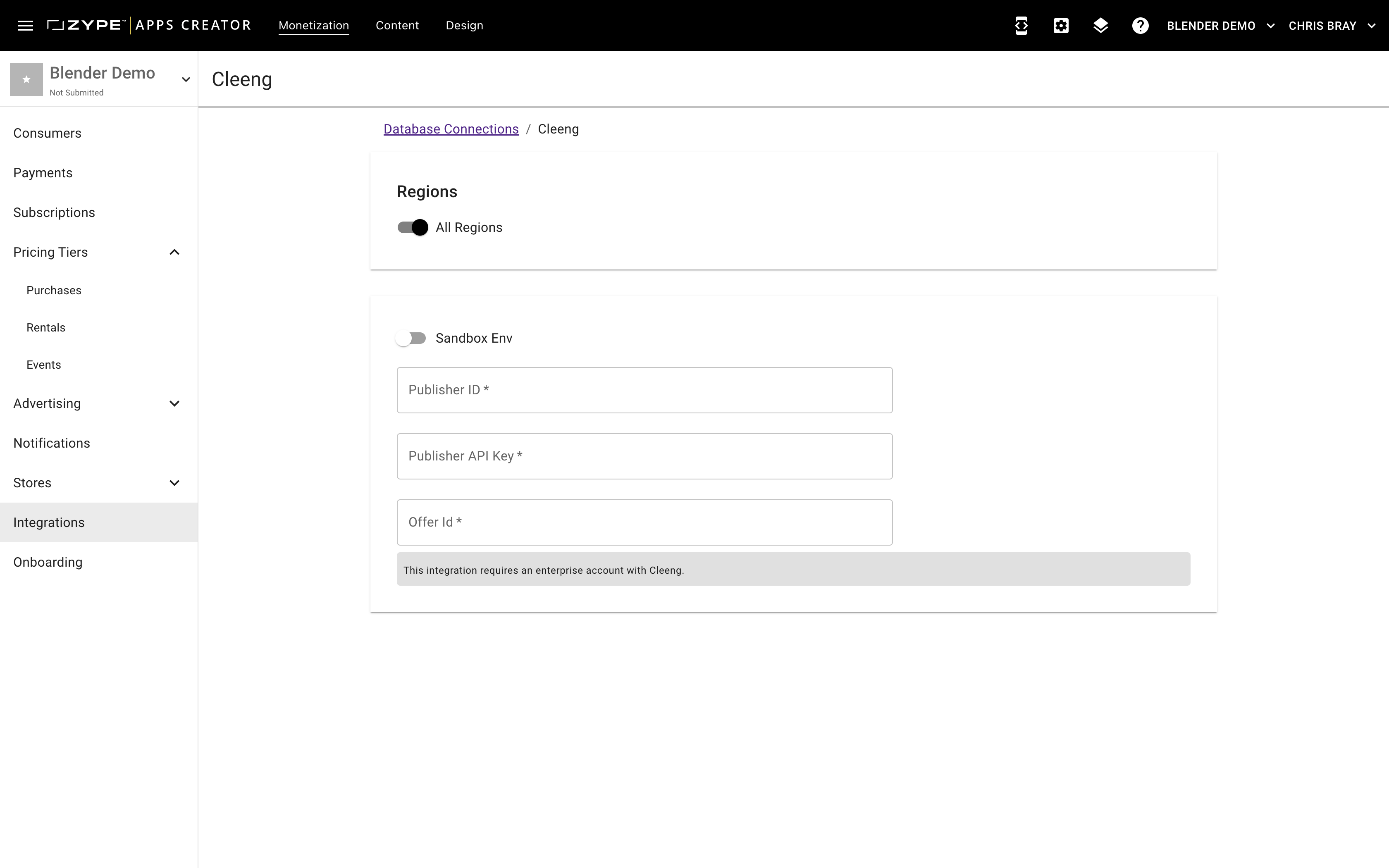Viewport: 1389px width, 868px height.
Task: Open Rentals under Pricing Tiers
Action: pyautogui.click(x=99, y=328)
